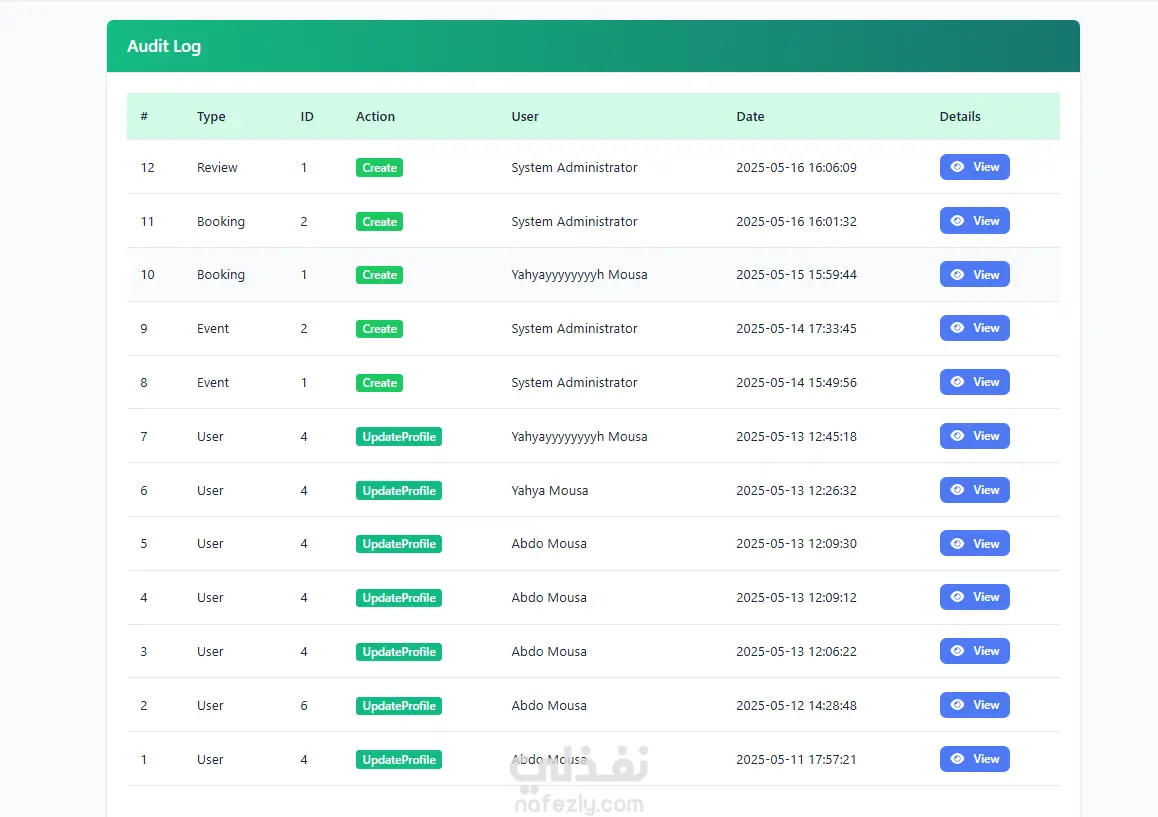View details for log entry 1
1158x817 pixels.
974,759
